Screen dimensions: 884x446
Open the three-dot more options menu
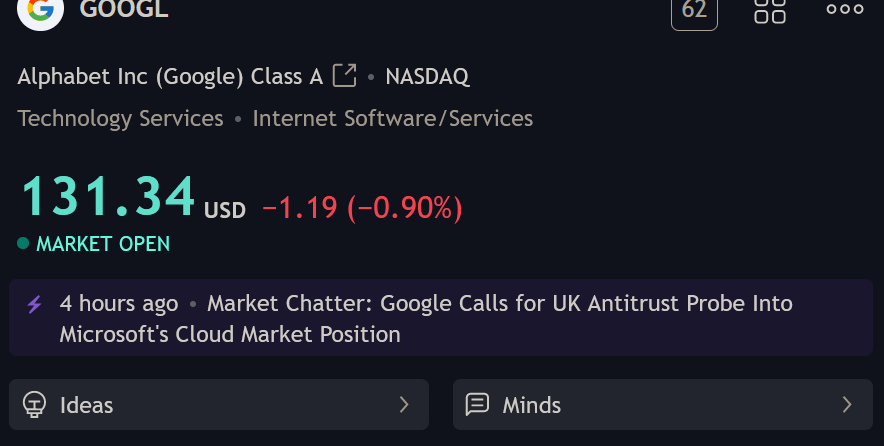(x=845, y=9)
